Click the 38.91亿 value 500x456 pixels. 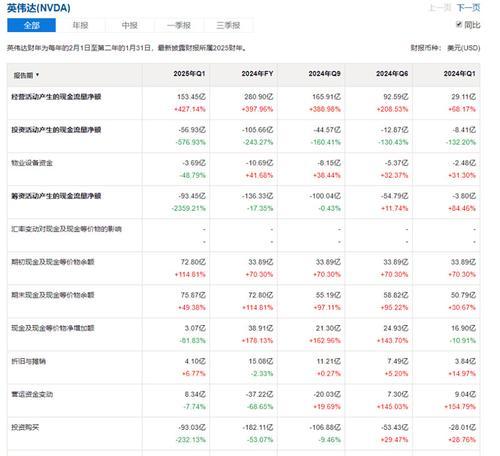pos(261,328)
